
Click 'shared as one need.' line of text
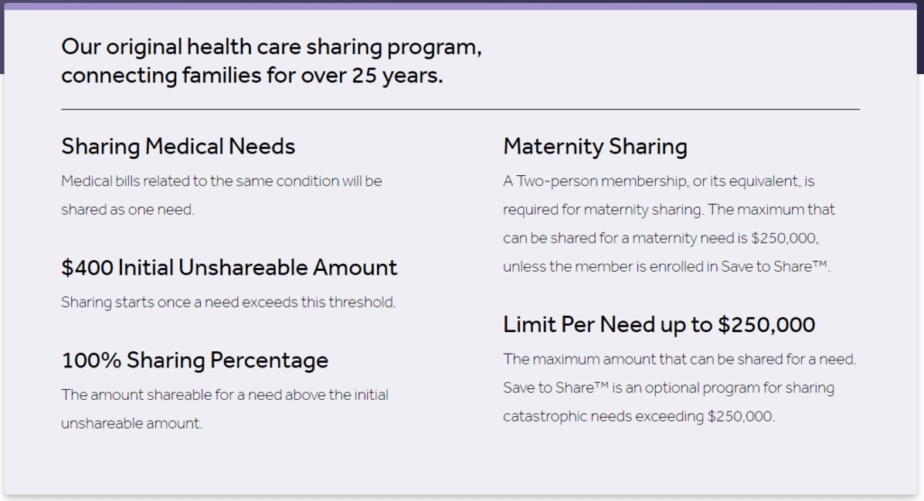click(x=127, y=209)
